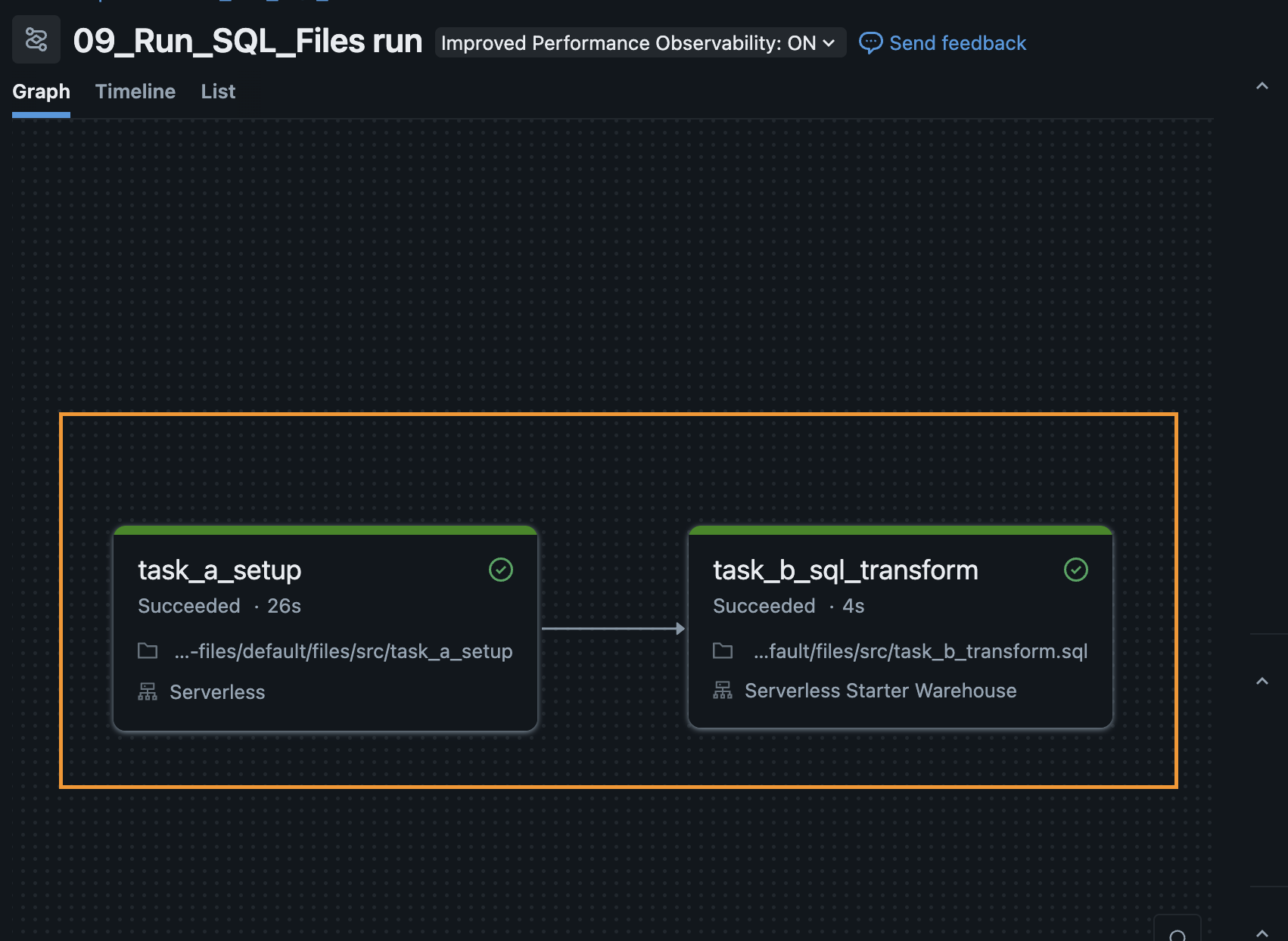Collapse the bottom right side panel chevron
This screenshot has height=941, width=1288.
pos(1262,933)
